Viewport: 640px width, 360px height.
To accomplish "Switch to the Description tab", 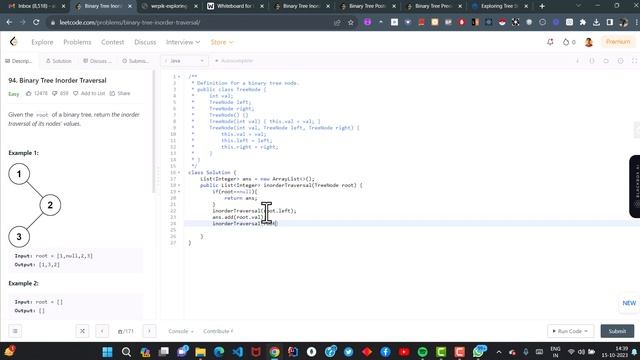I will point(18,61).
